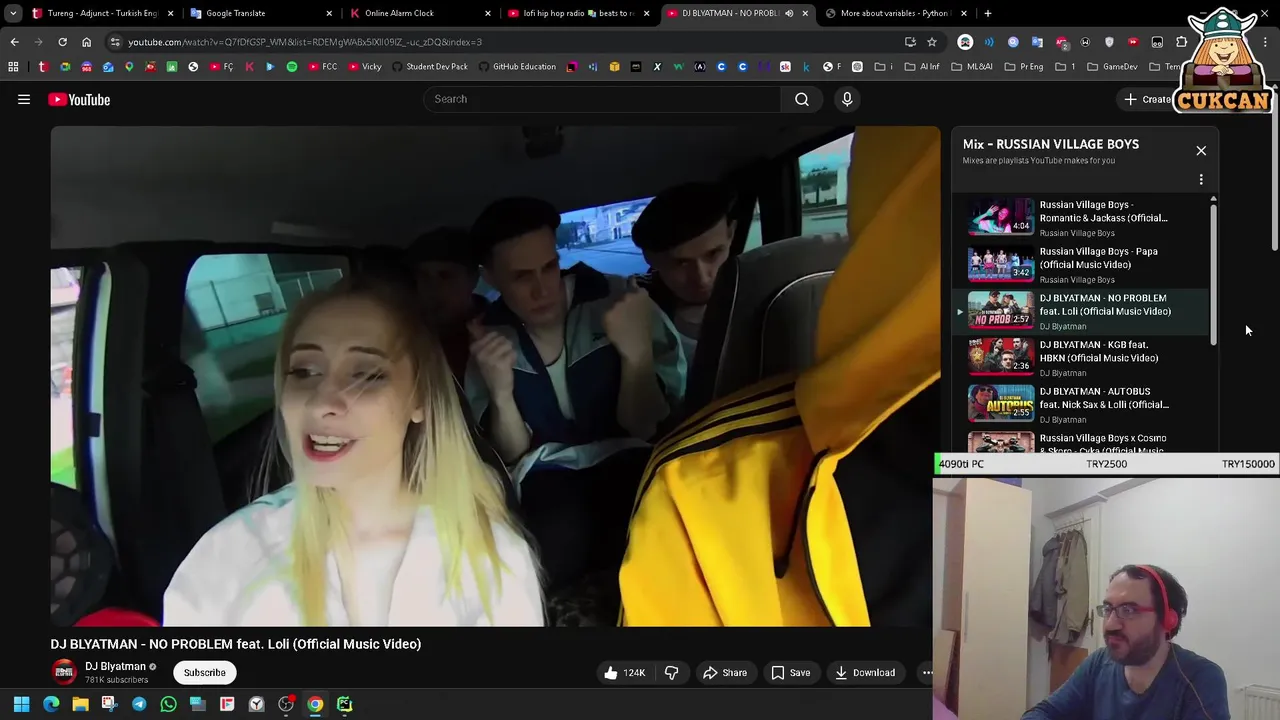Click the video player to pause
This screenshot has height=720, width=1280.
(495, 377)
